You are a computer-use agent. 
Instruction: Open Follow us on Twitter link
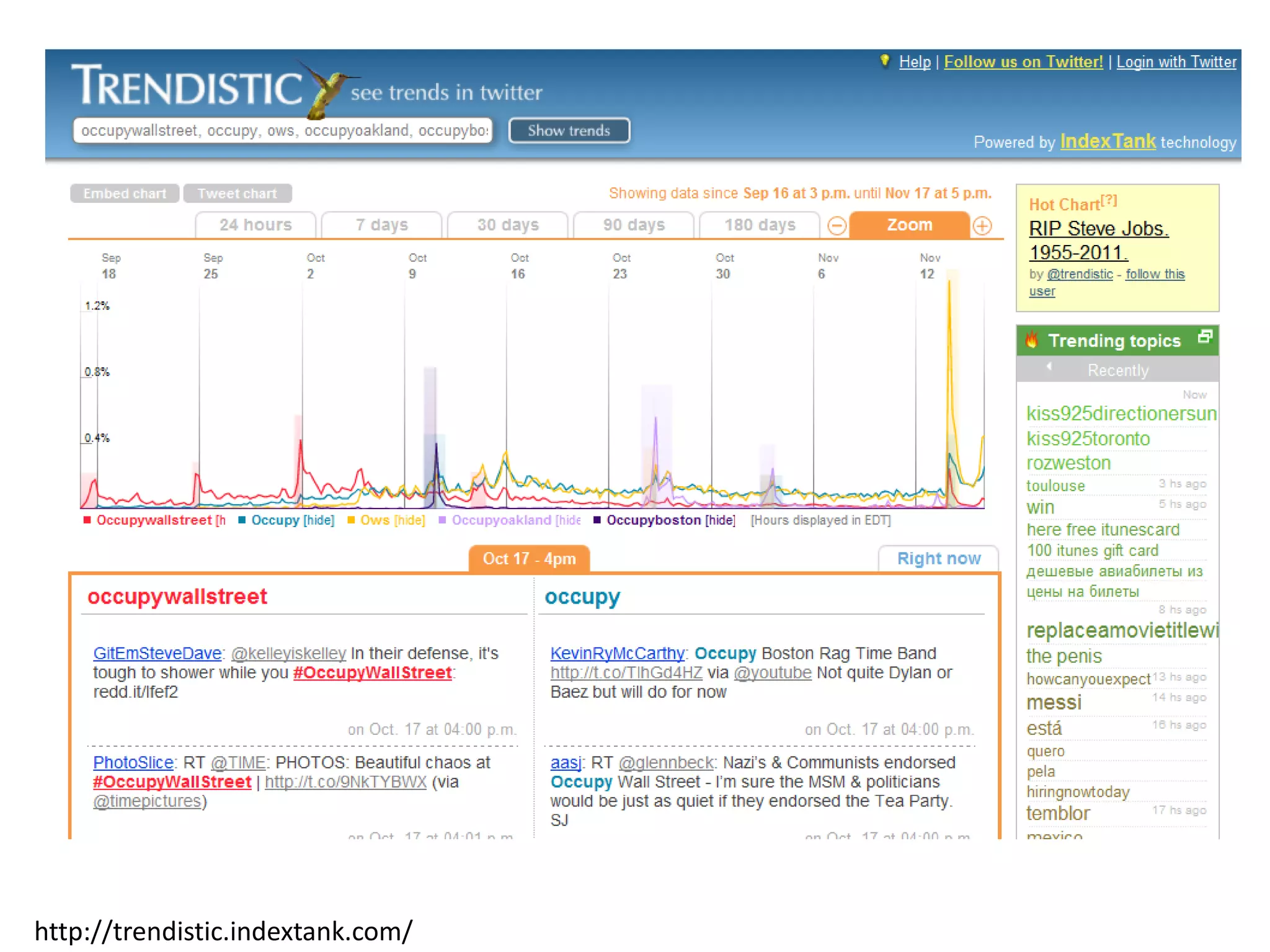[1023, 62]
